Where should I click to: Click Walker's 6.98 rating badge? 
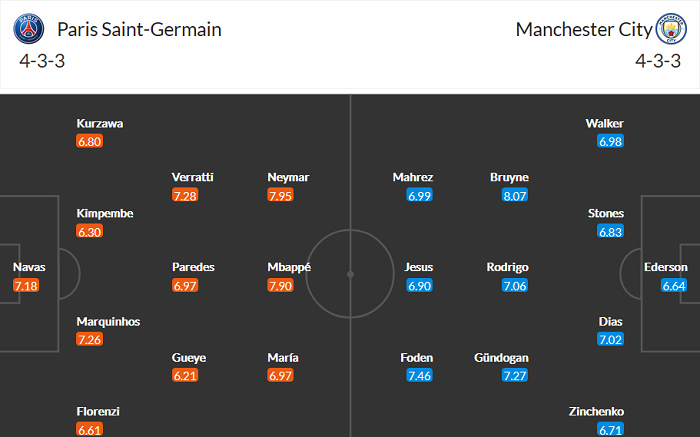(611, 141)
